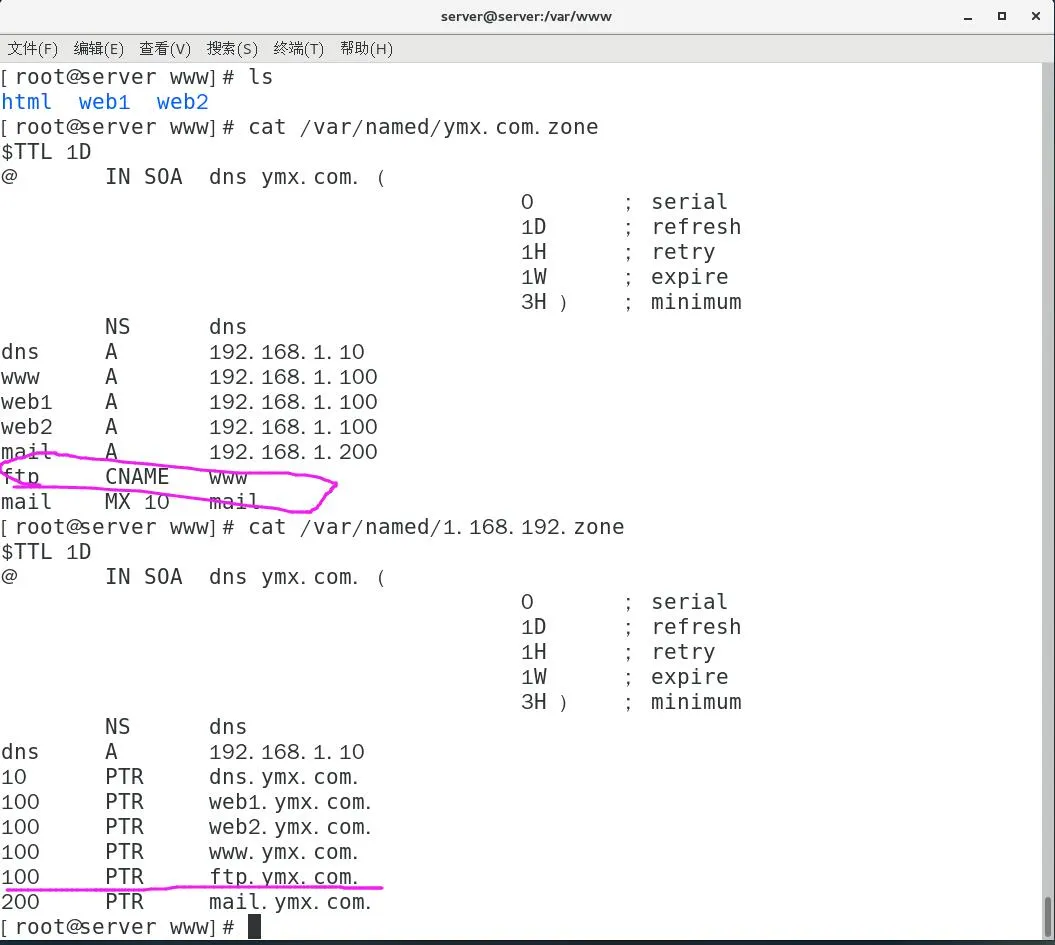The width and height of the screenshot is (1055, 945).
Task: Click second zone's 'IN SOA' text
Action: tap(143, 577)
